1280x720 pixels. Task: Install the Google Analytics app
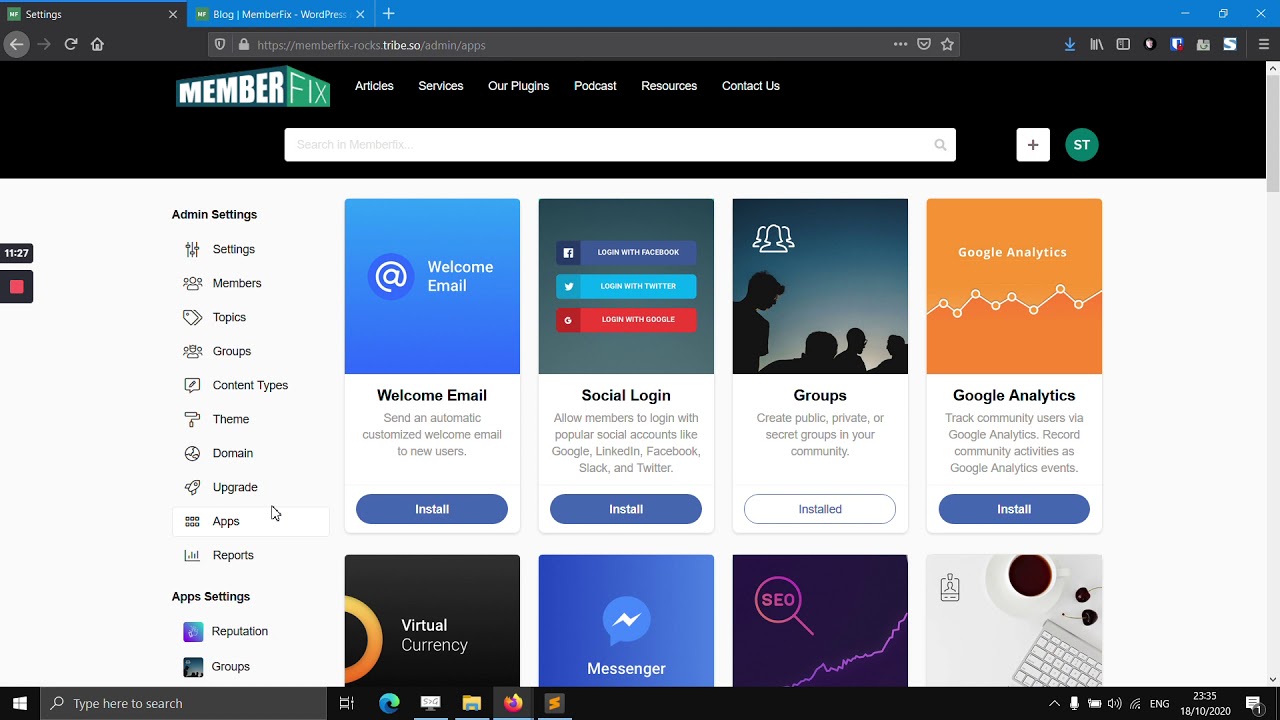tap(1014, 509)
